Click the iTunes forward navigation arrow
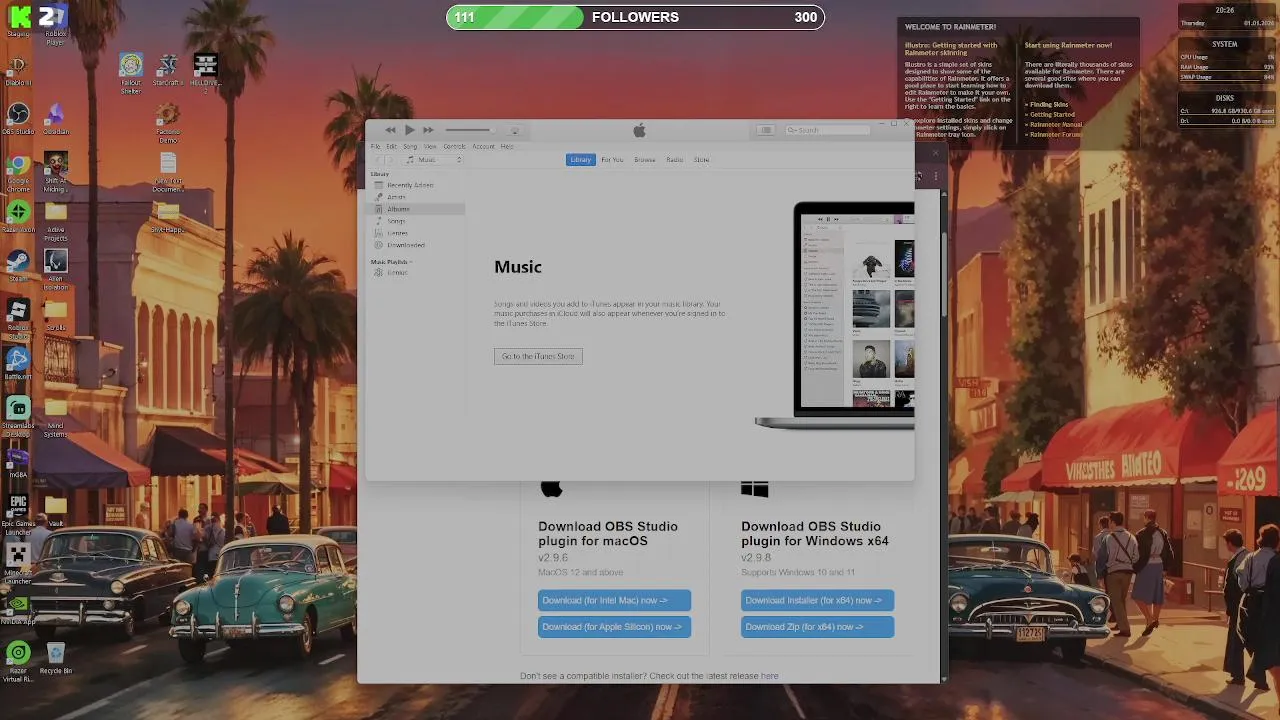This screenshot has width=1280, height=720. click(x=392, y=160)
